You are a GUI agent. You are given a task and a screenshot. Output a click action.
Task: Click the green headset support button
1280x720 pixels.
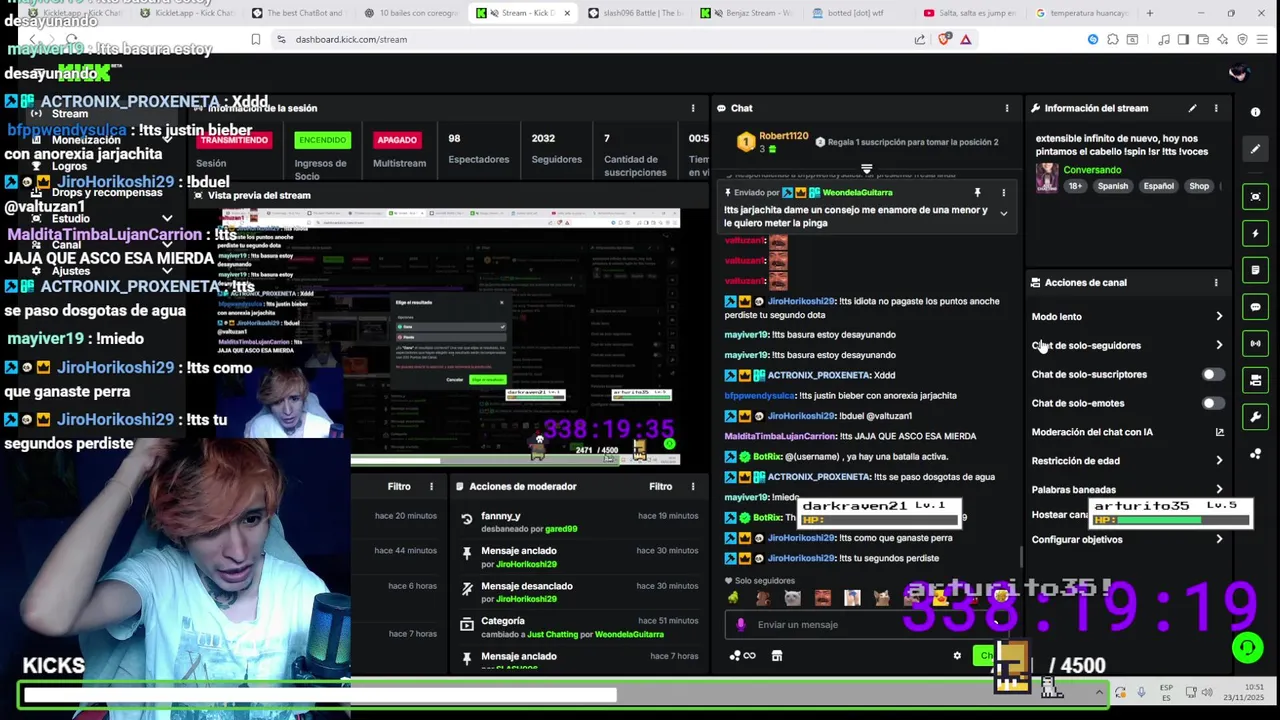point(1247,648)
